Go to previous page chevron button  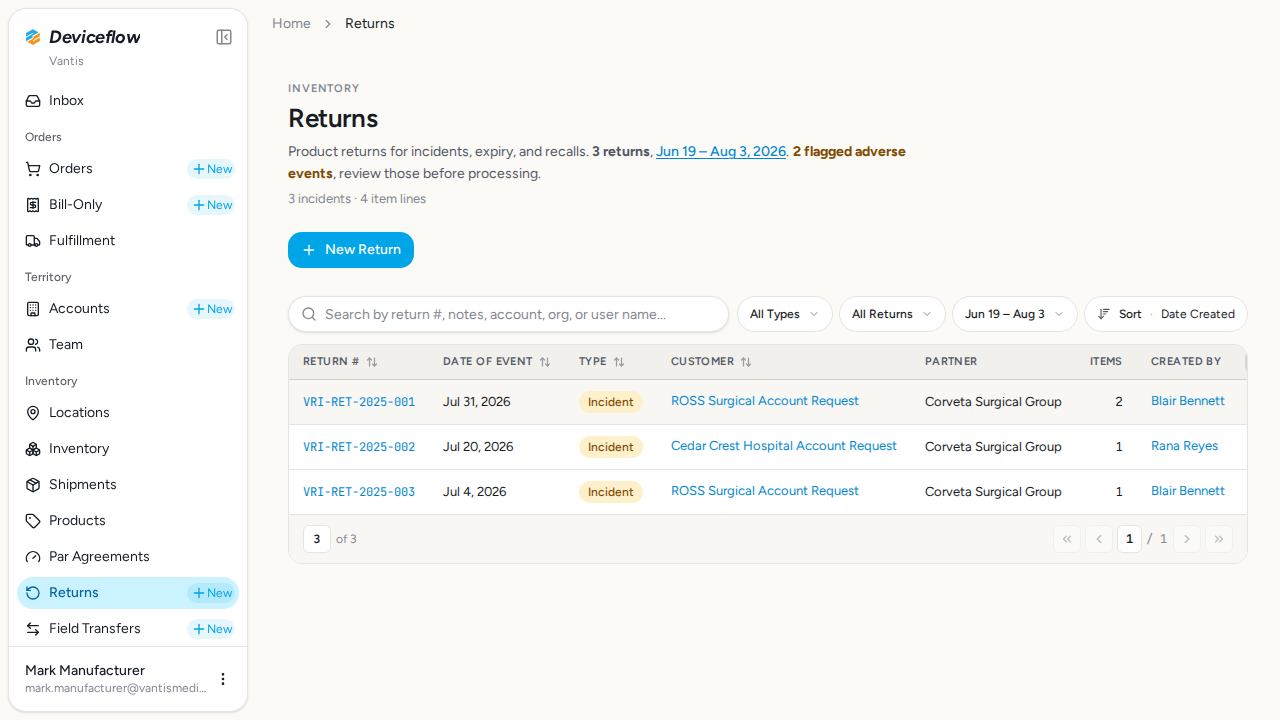[1099, 539]
